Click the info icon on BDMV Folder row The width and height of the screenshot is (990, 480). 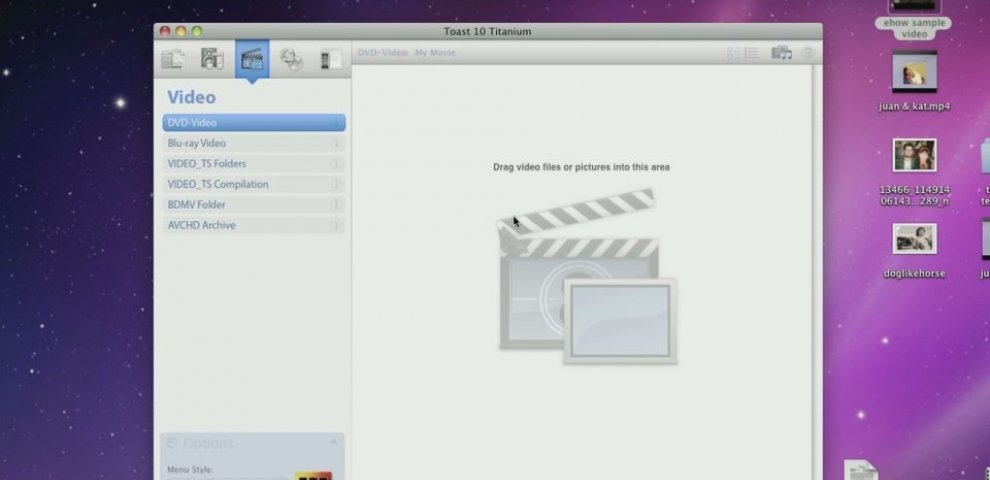point(336,205)
